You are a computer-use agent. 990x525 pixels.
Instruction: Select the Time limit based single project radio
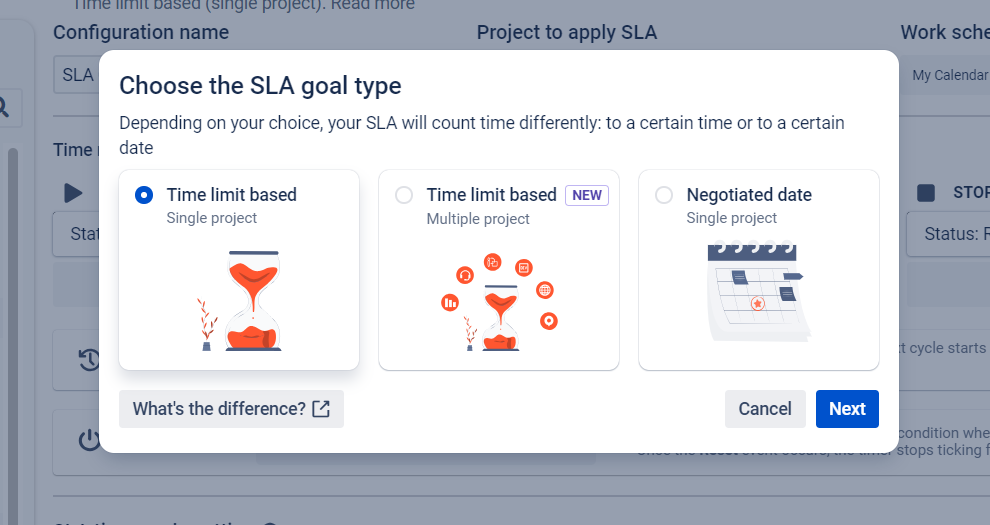tap(144, 195)
